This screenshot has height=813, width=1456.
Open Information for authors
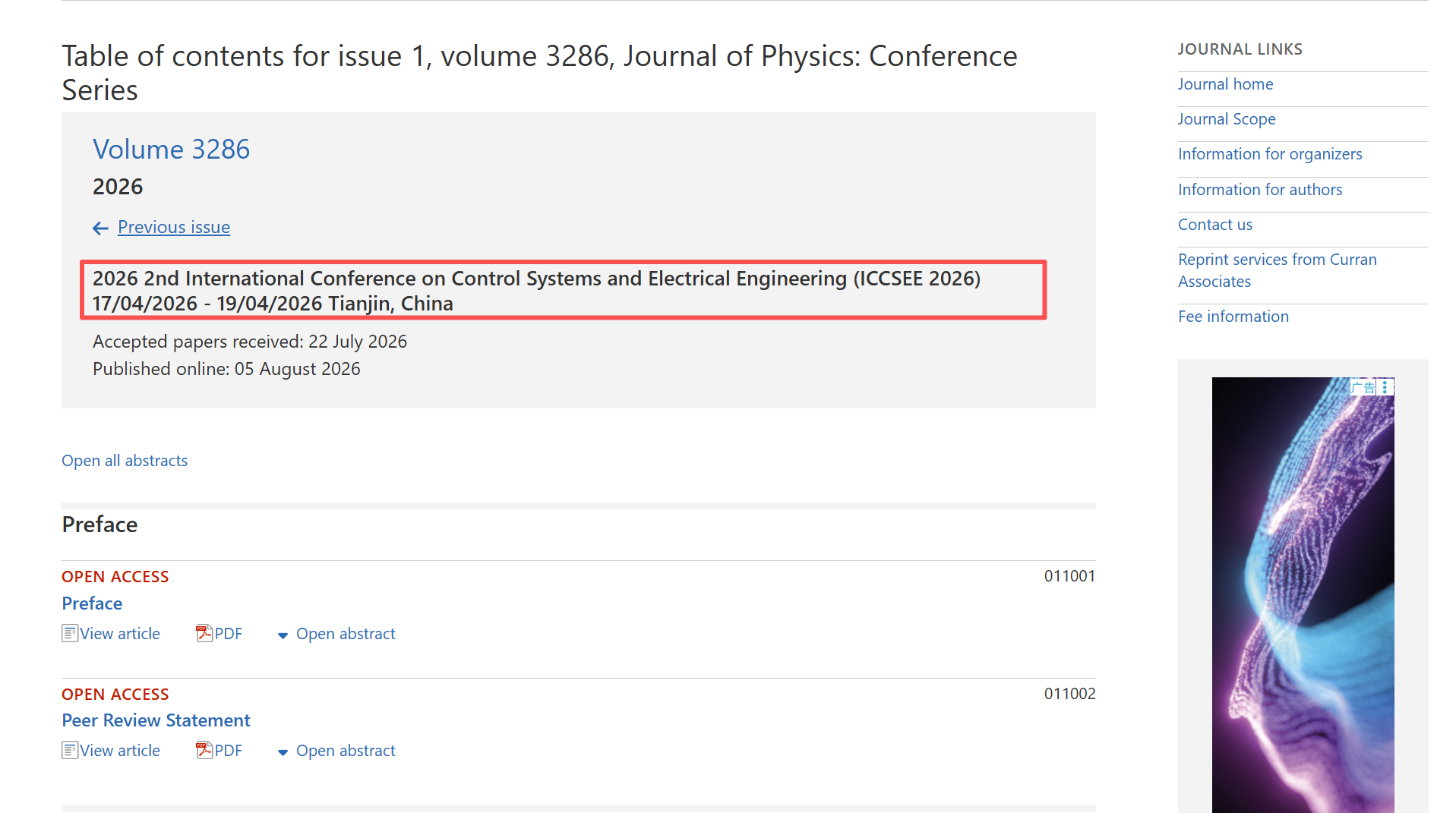(x=1260, y=190)
